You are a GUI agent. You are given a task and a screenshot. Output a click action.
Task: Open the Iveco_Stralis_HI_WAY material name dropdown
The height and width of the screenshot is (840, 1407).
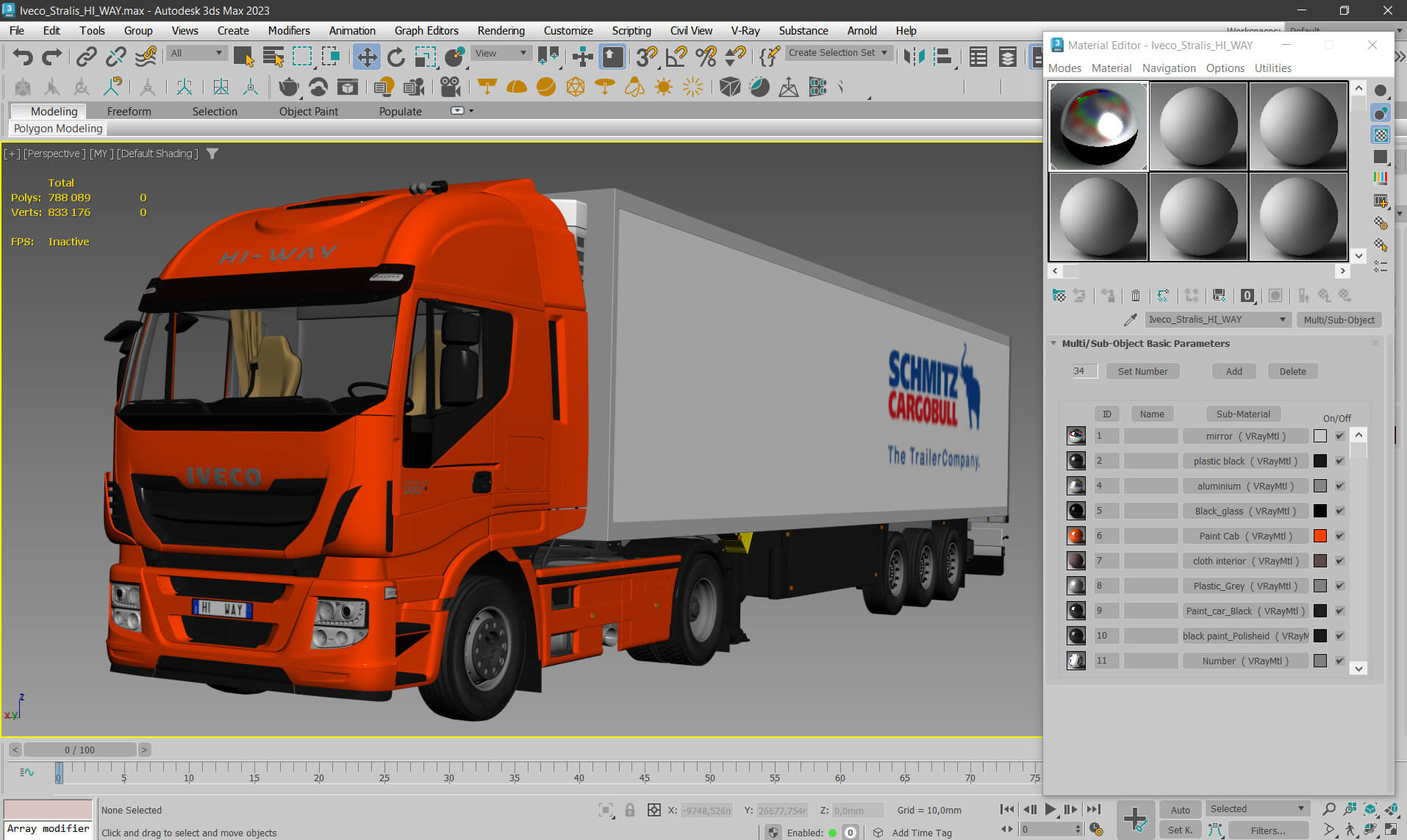[x=1217, y=320]
